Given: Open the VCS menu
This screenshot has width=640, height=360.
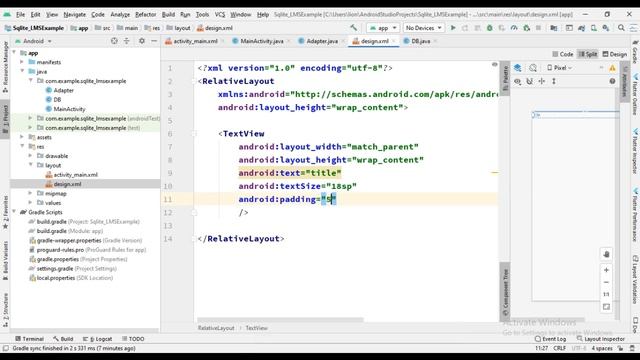Looking at the screenshot, I should [x=220, y=14].
